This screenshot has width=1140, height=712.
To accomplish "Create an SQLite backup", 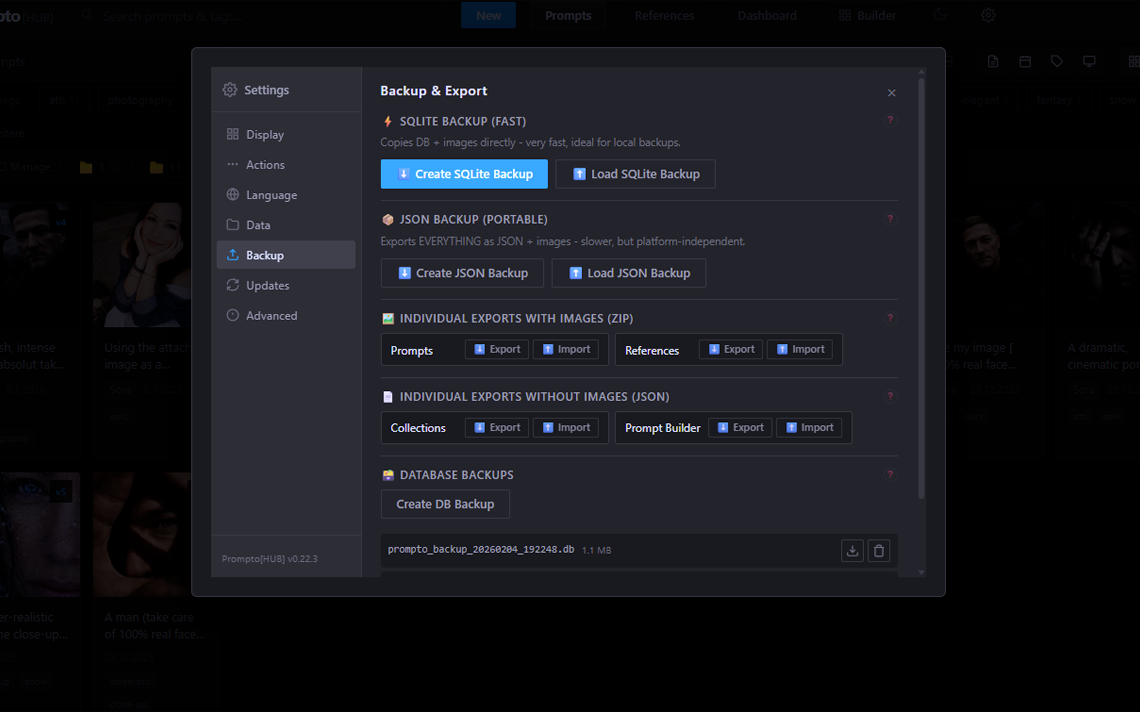I will click(x=463, y=173).
